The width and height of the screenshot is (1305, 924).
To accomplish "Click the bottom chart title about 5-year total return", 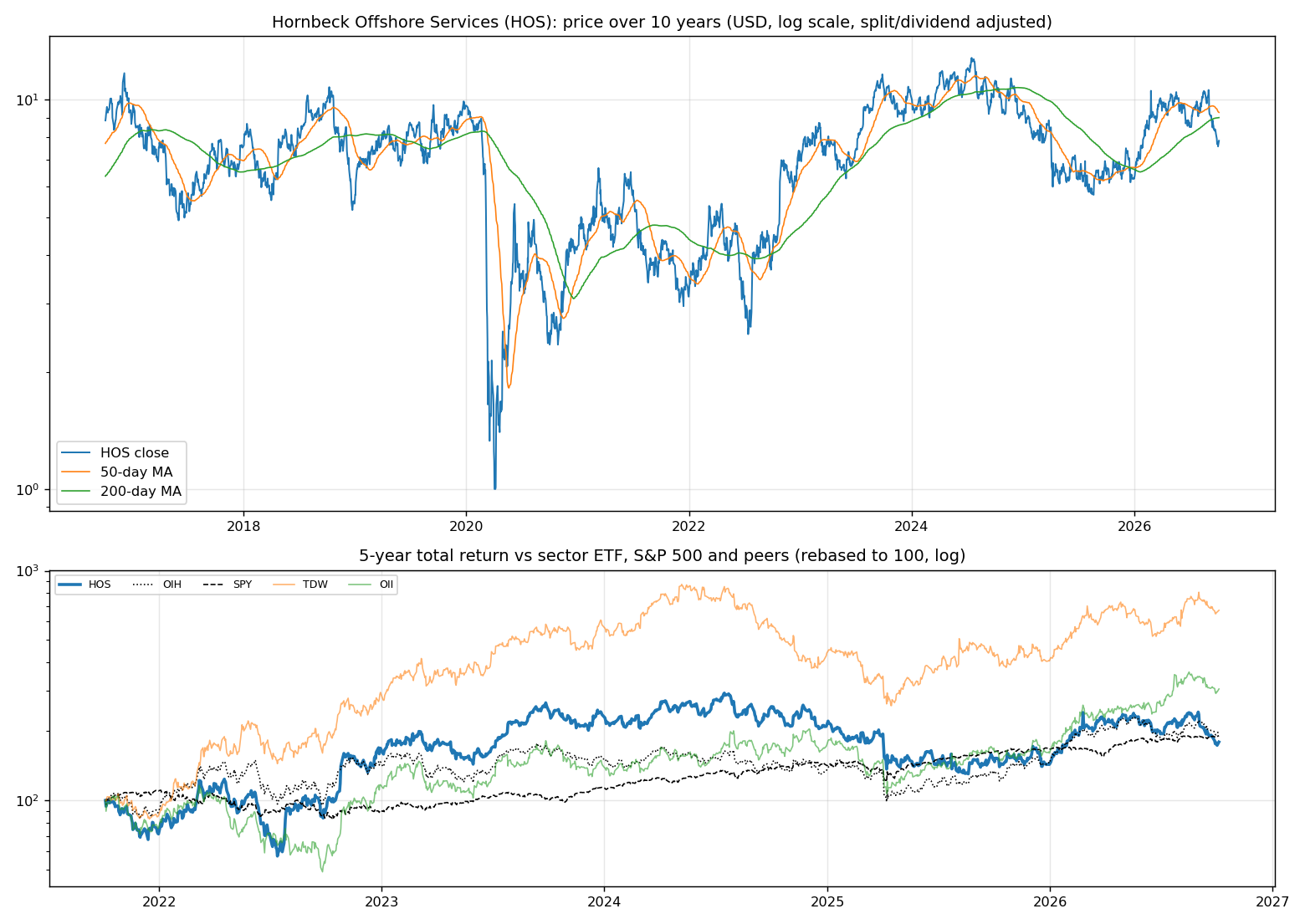I will [x=662, y=556].
